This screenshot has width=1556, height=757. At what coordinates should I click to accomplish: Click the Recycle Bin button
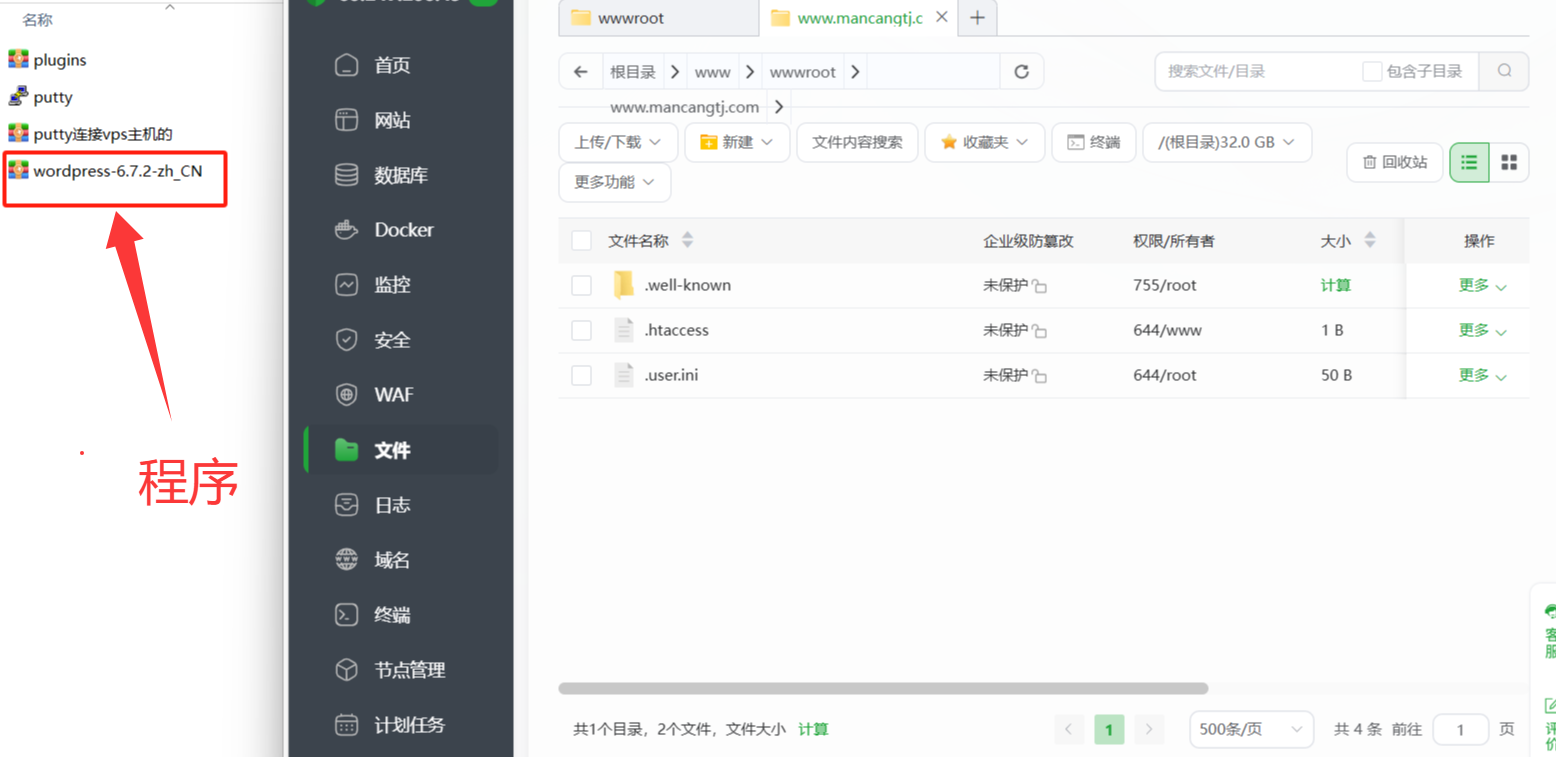(1394, 162)
